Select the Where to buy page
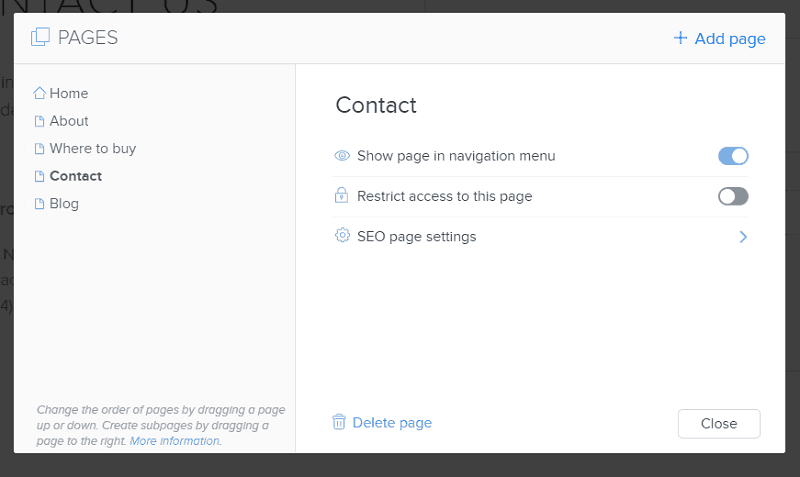The width and height of the screenshot is (800, 477). pos(92,148)
